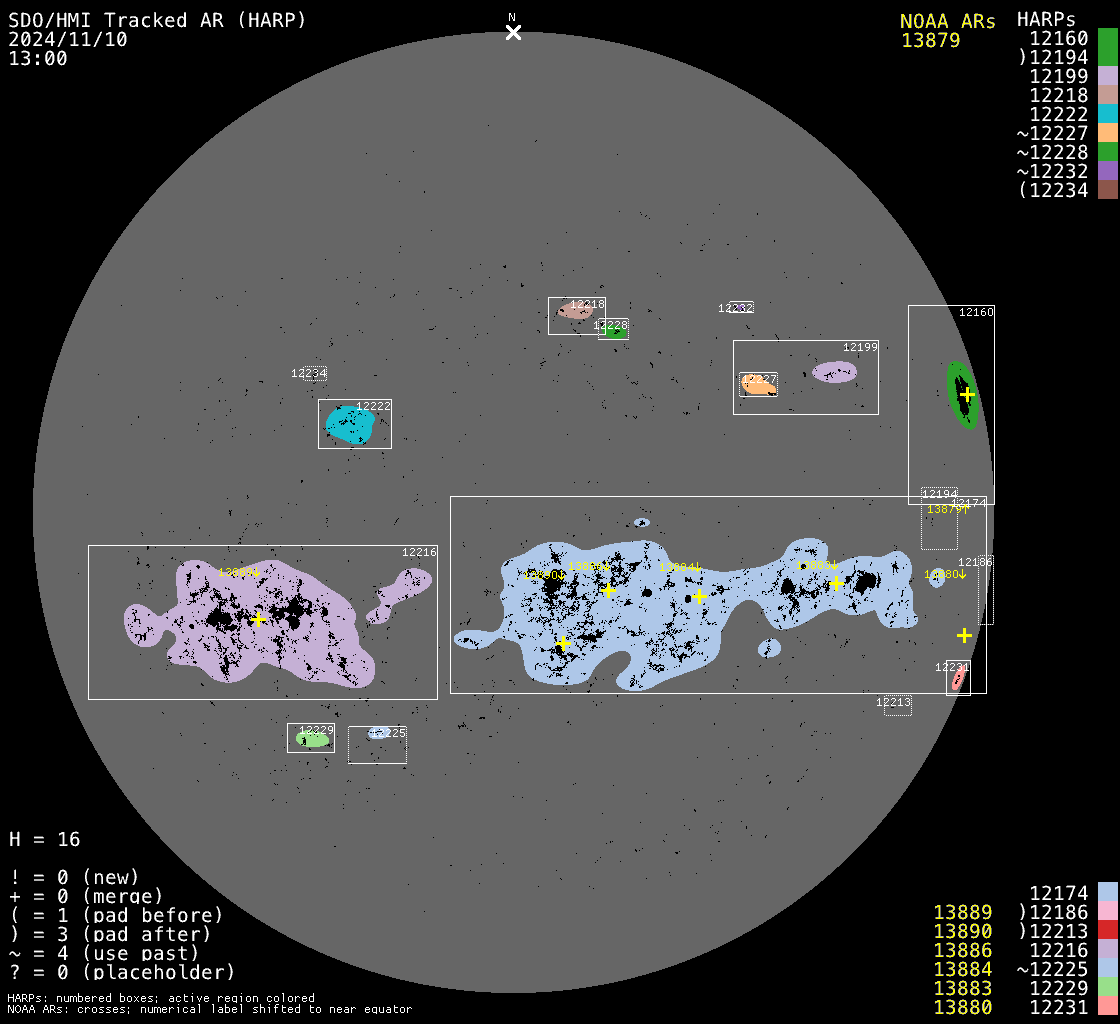Image resolution: width=1120 pixels, height=1024 pixels.
Task: Click the yellow cross below the 13883 label
Action: pos(837,583)
